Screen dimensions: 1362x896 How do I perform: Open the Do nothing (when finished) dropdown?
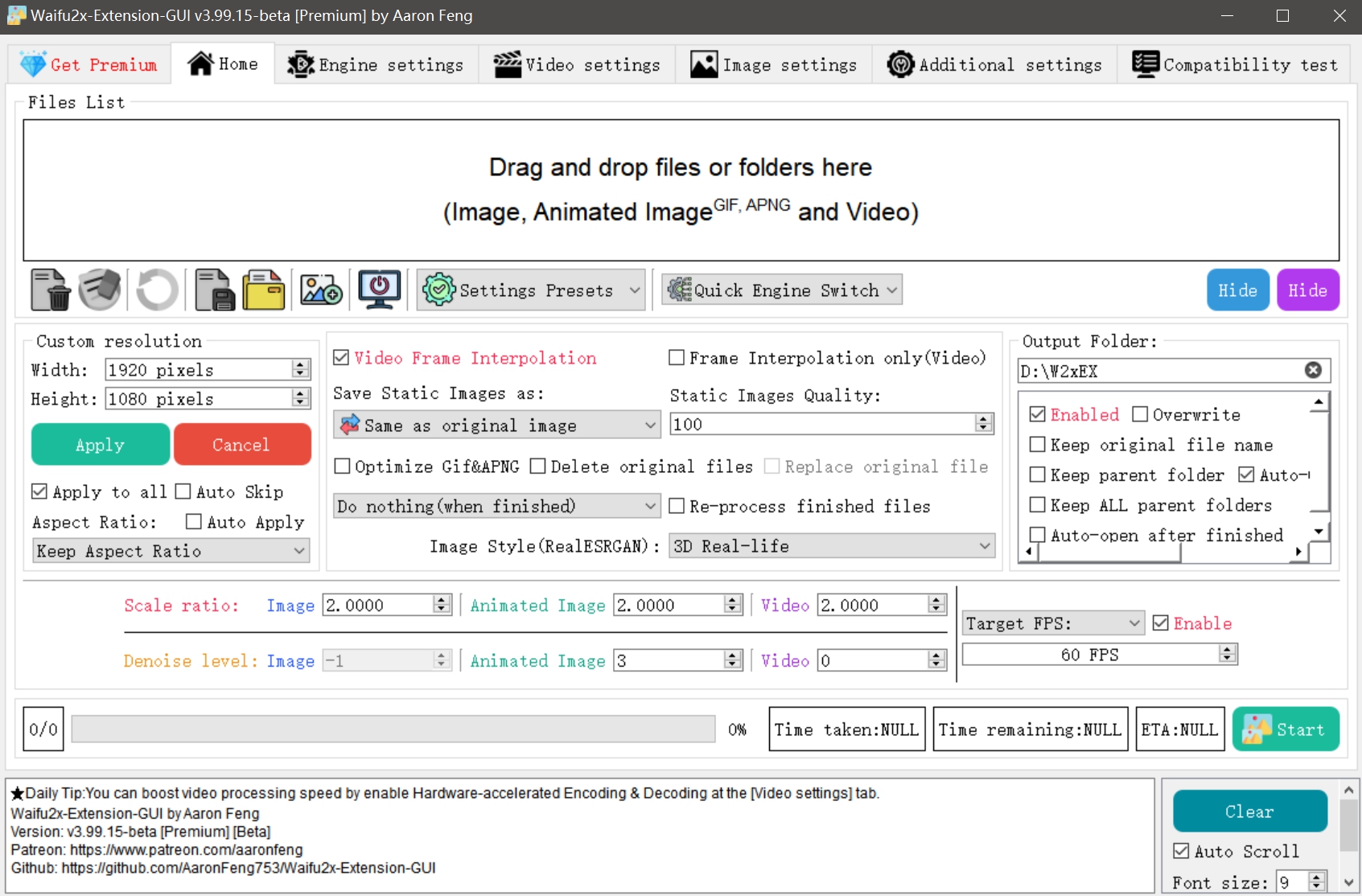point(497,505)
